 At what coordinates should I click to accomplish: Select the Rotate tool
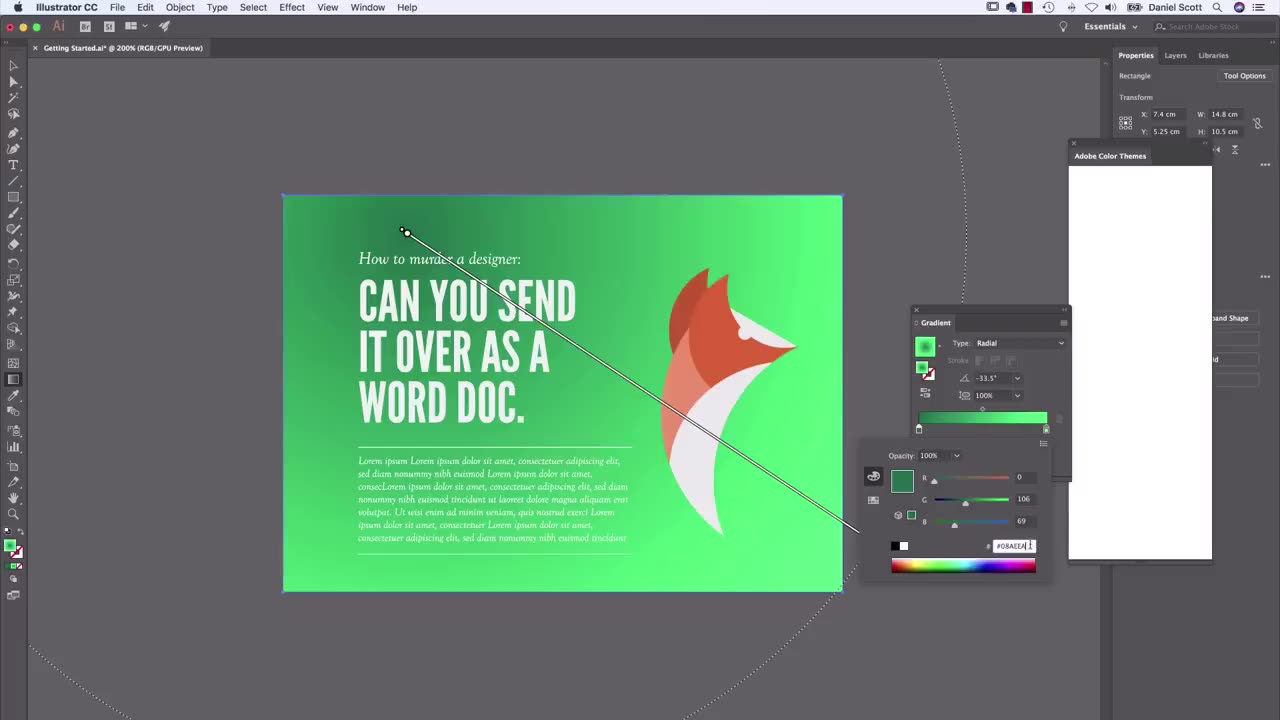pyautogui.click(x=13, y=263)
